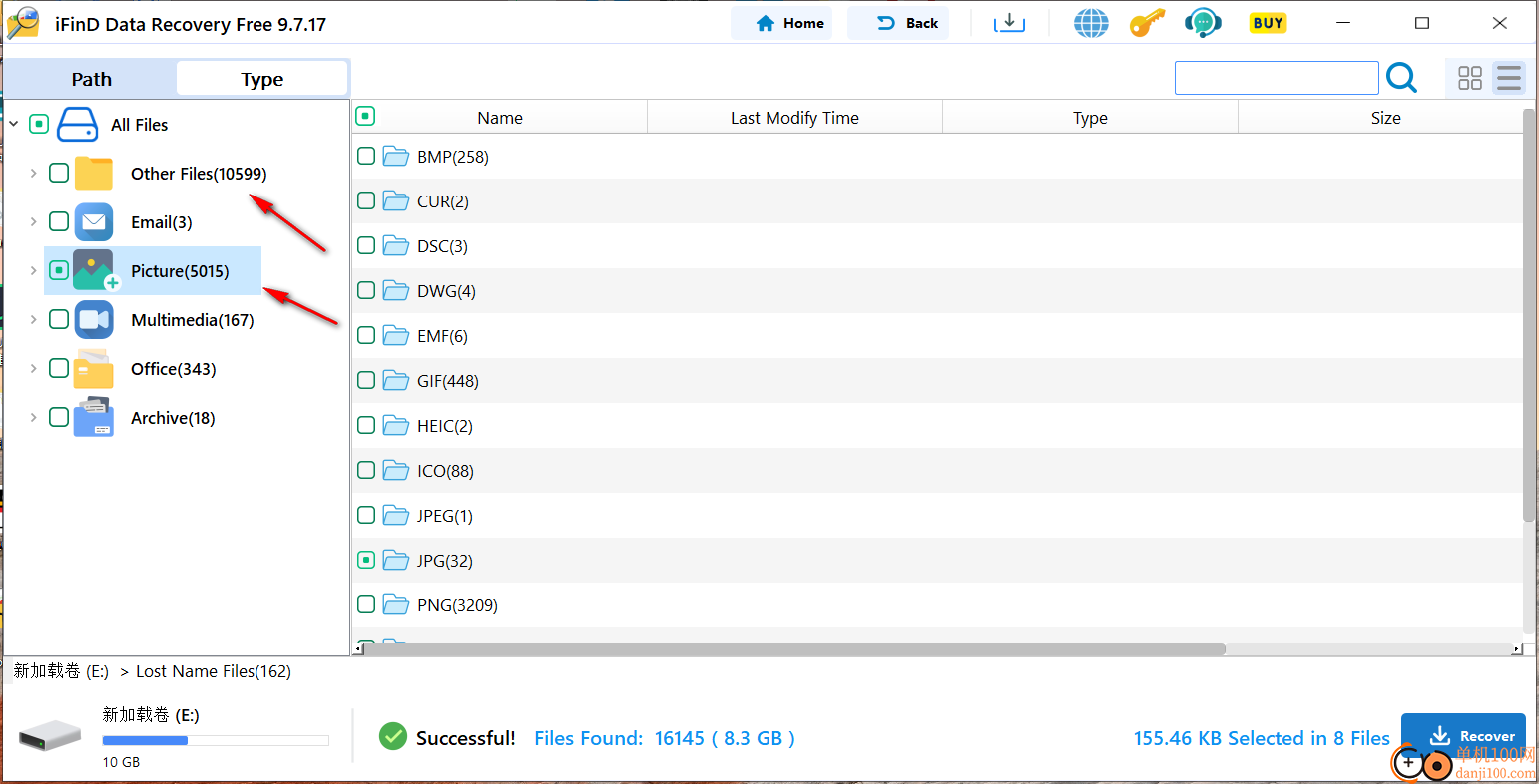The height and width of the screenshot is (784, 1539).
Task: Sort by Last Modify Time column
Action: [x=794, y=118]
